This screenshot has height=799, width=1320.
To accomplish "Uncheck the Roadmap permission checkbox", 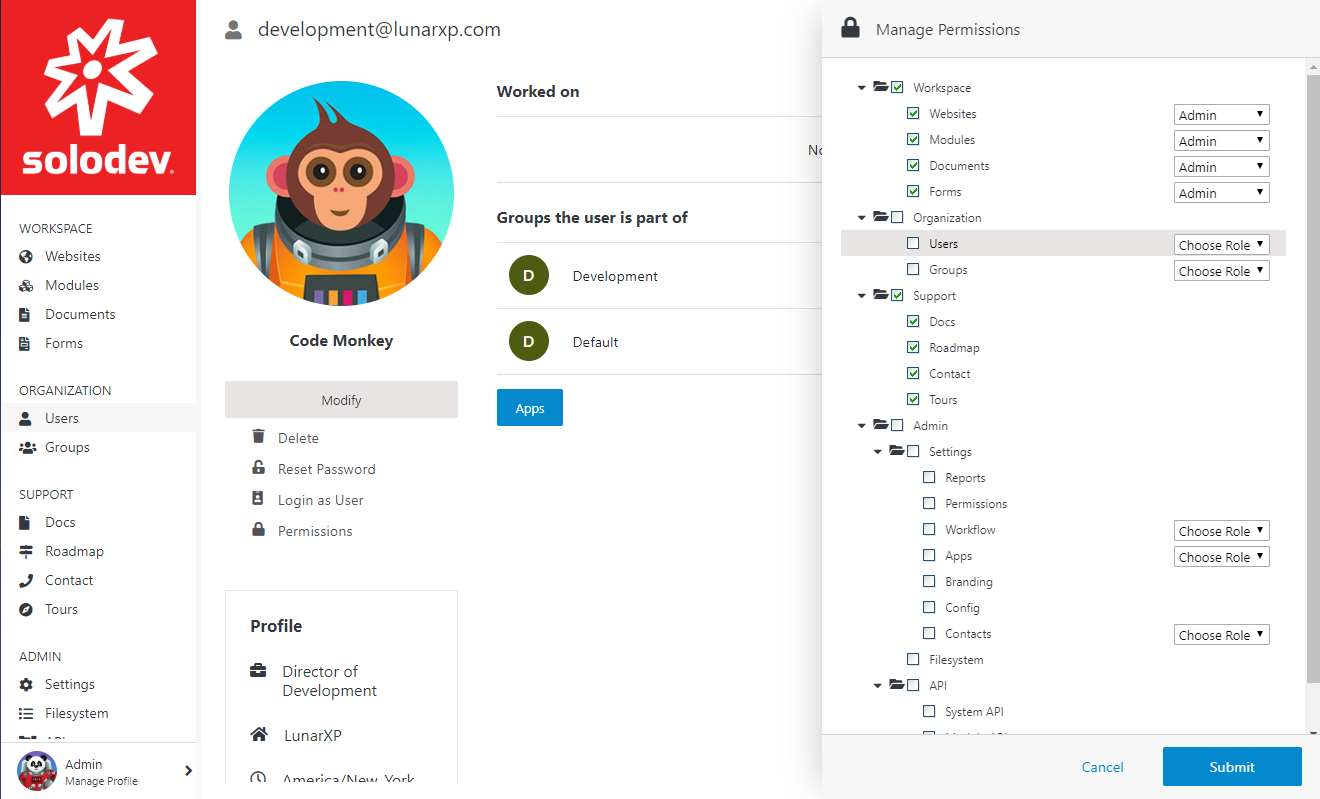I will point(913,348).
